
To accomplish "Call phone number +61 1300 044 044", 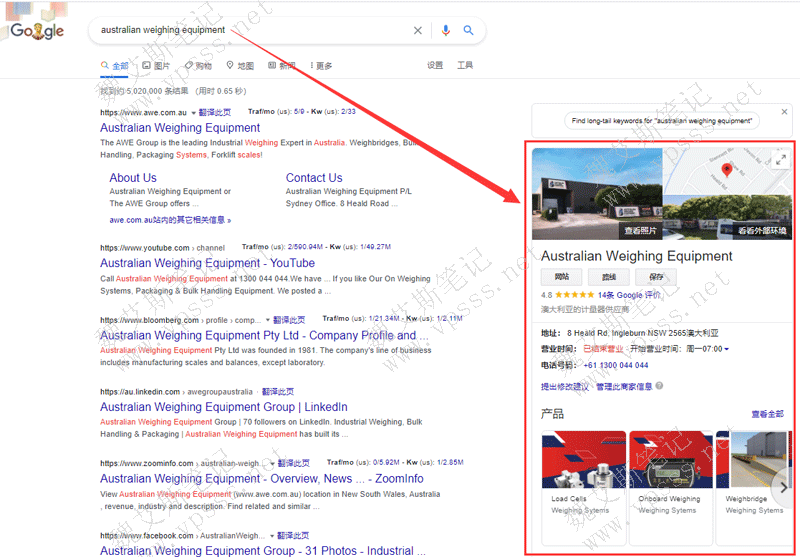I will click(616, 365).
